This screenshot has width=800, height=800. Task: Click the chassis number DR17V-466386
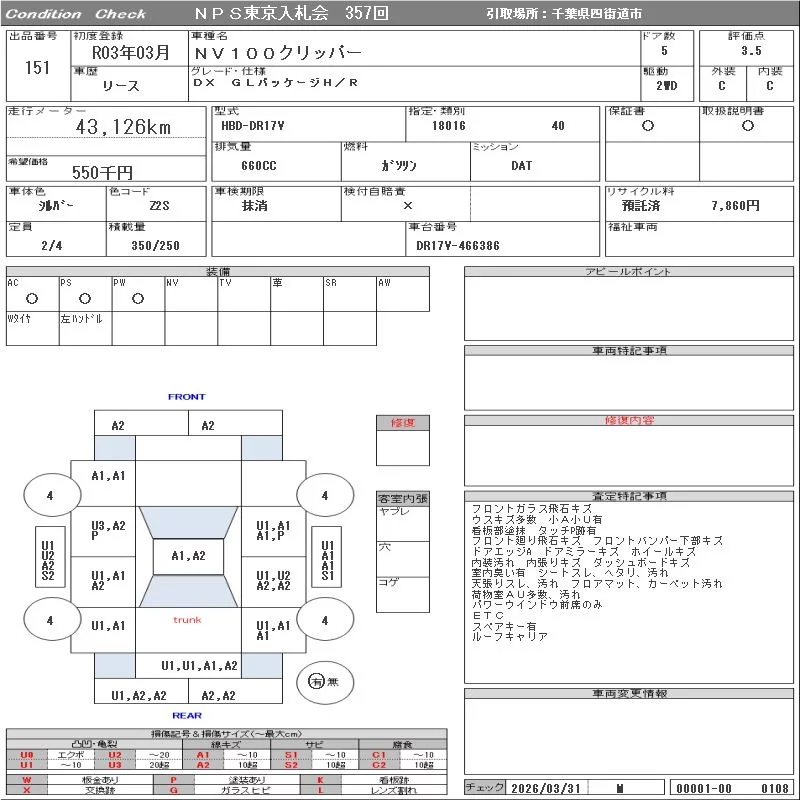coord(458,246)
